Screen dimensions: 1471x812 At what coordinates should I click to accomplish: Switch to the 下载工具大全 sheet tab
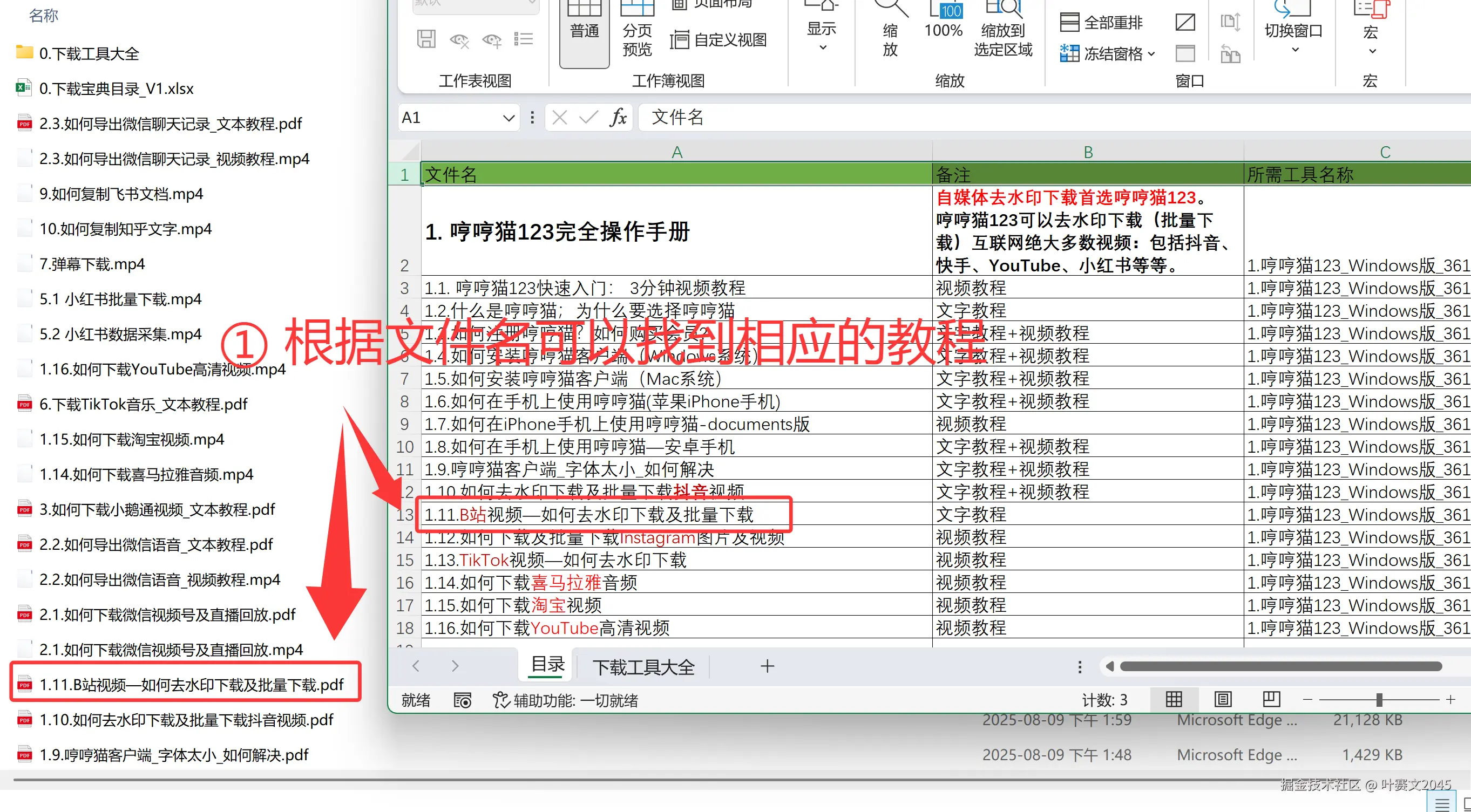[x=643, y=666]
